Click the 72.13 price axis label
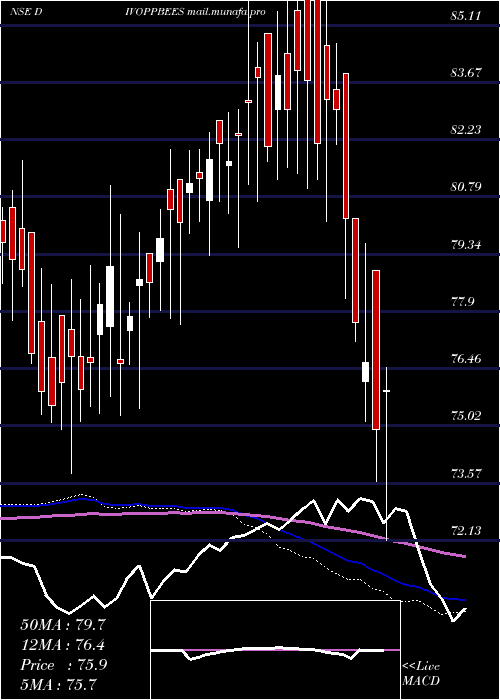500x700 pixels. click(466, 530)
